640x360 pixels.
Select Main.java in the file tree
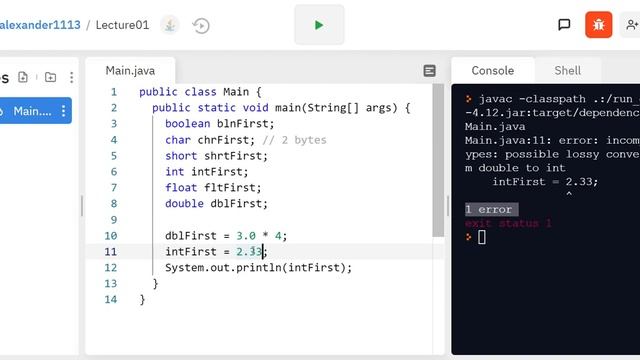click(x=33, y=111)
